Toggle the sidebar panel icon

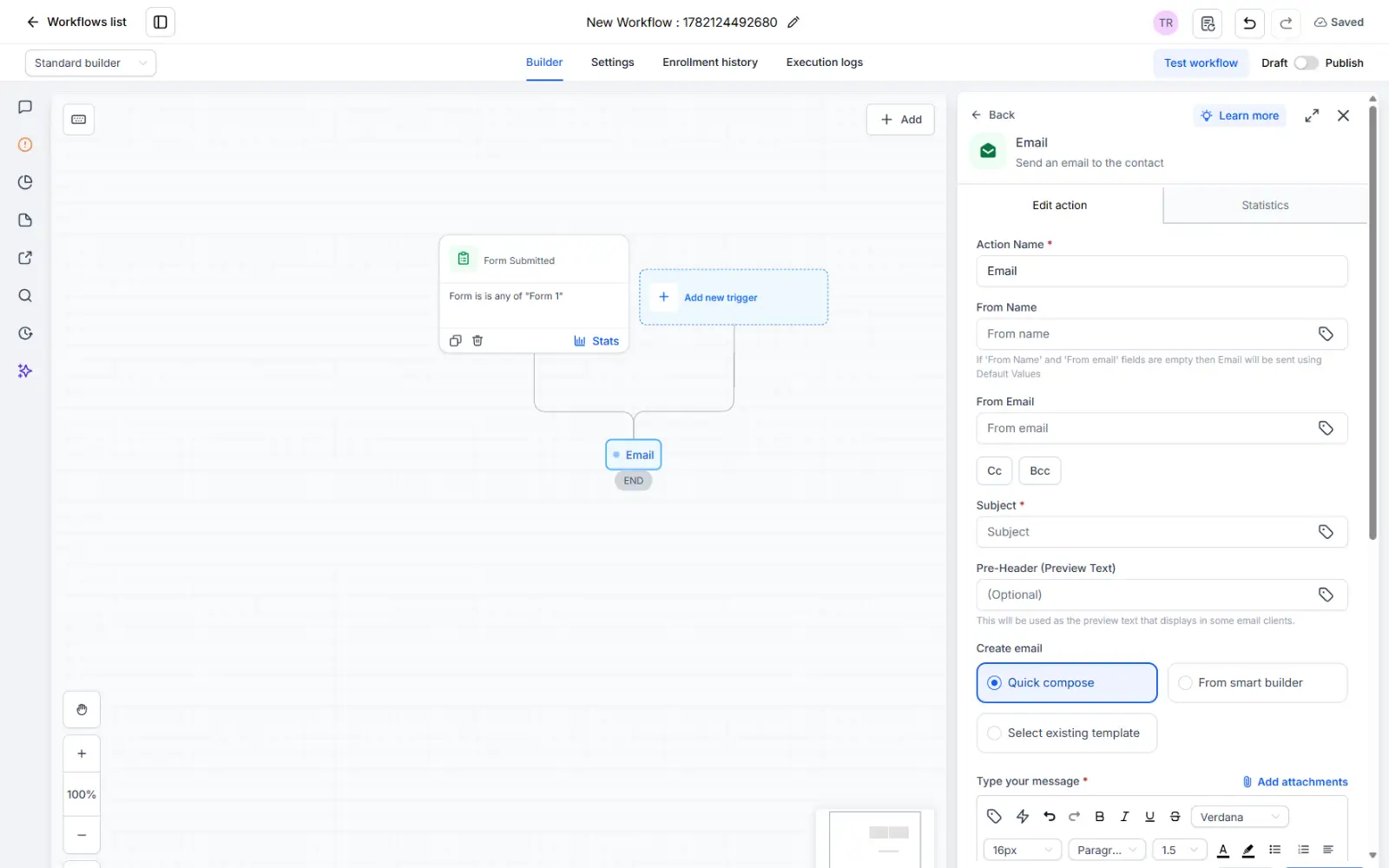[x=161, y=22]
